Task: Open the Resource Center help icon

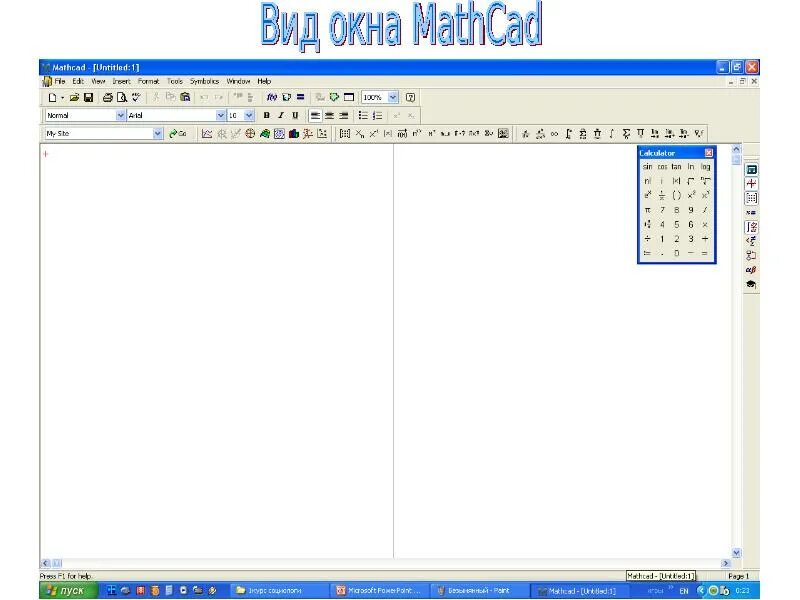Action: click(410, 97)
